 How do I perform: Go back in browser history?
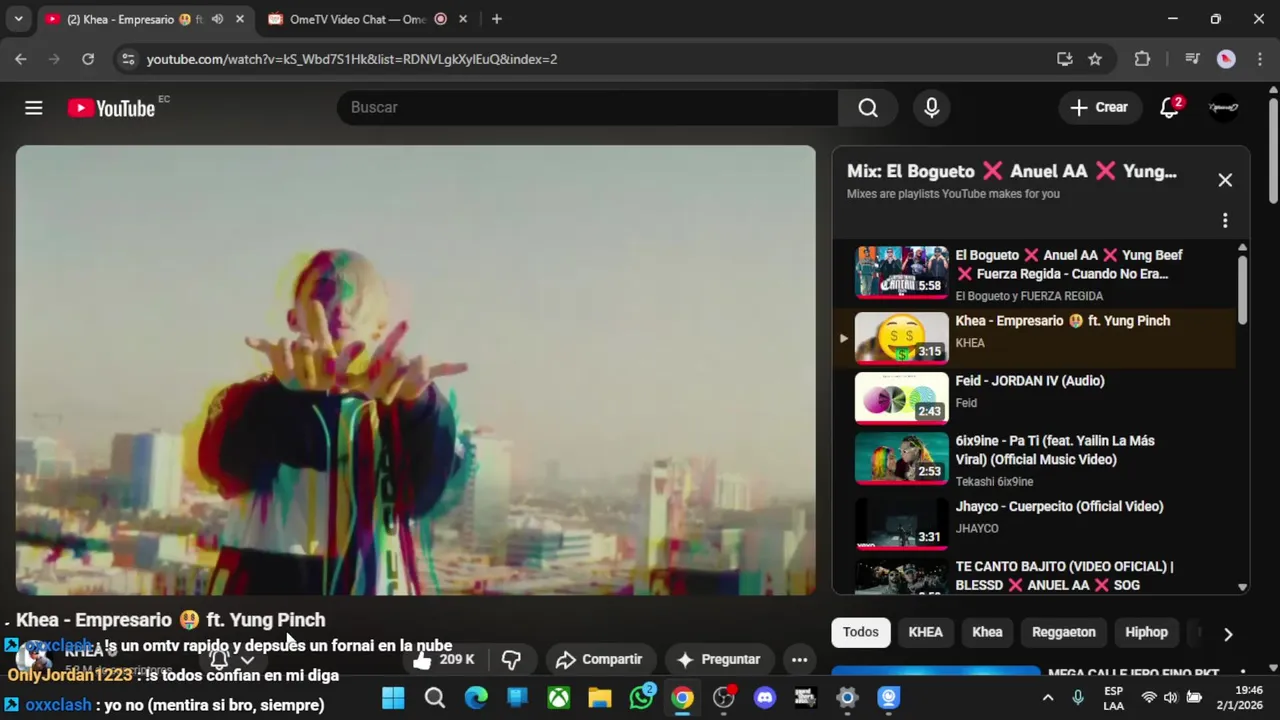tap(21, 59)
